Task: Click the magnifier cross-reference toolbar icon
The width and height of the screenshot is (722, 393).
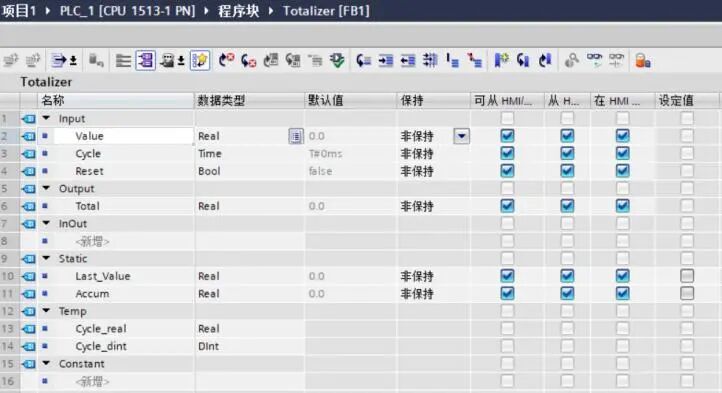Action: 571,60
